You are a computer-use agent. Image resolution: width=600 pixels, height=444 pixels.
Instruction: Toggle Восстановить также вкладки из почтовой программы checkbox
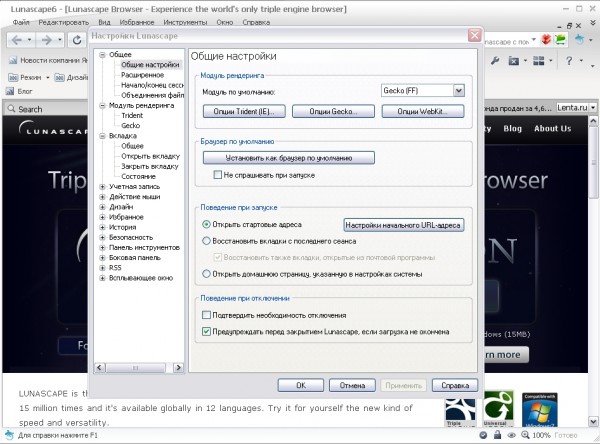[217, 257]
